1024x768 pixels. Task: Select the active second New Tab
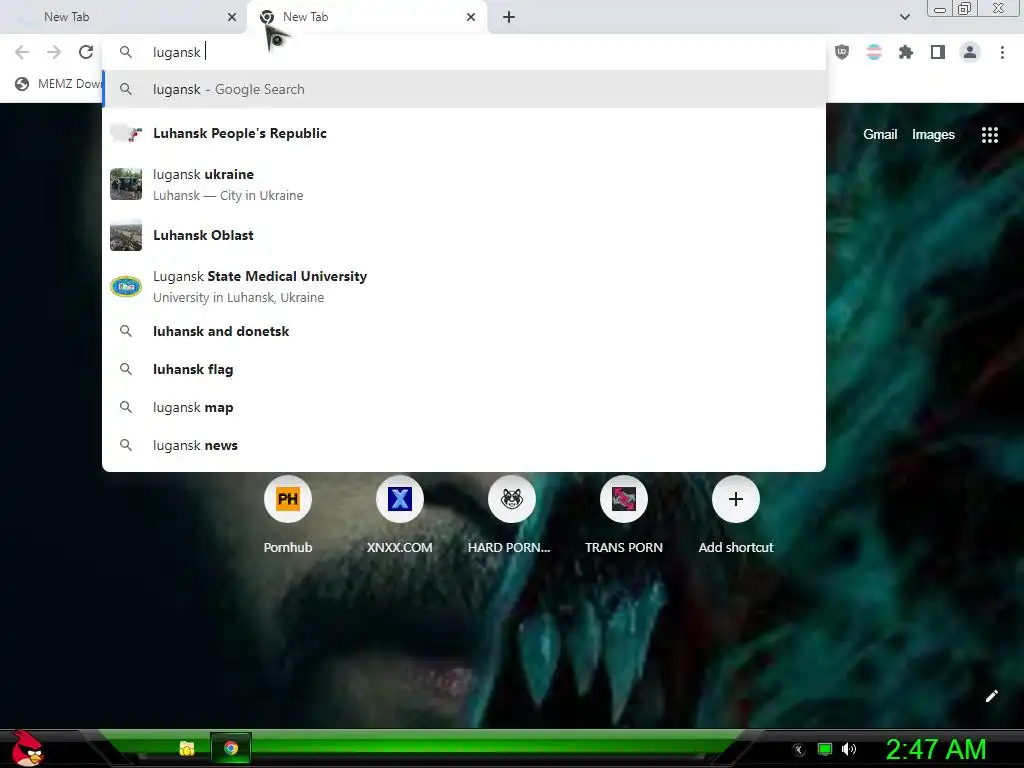[x=366, y=17]
